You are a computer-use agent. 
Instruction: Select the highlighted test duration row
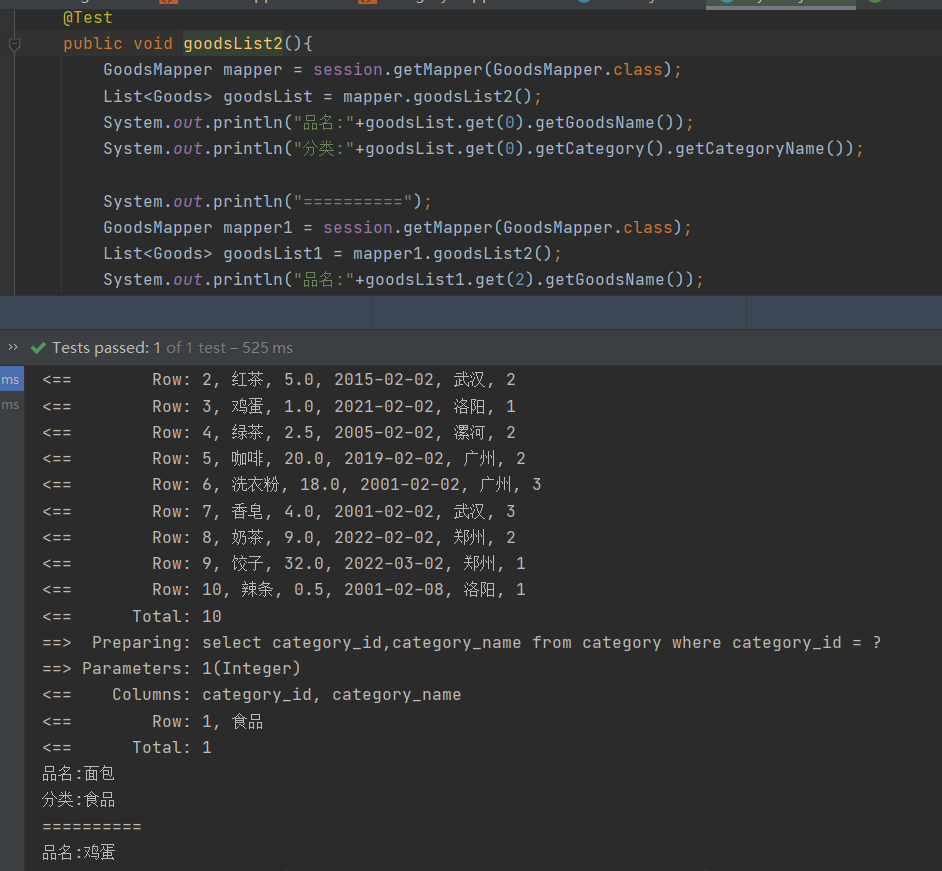point(11,380)
